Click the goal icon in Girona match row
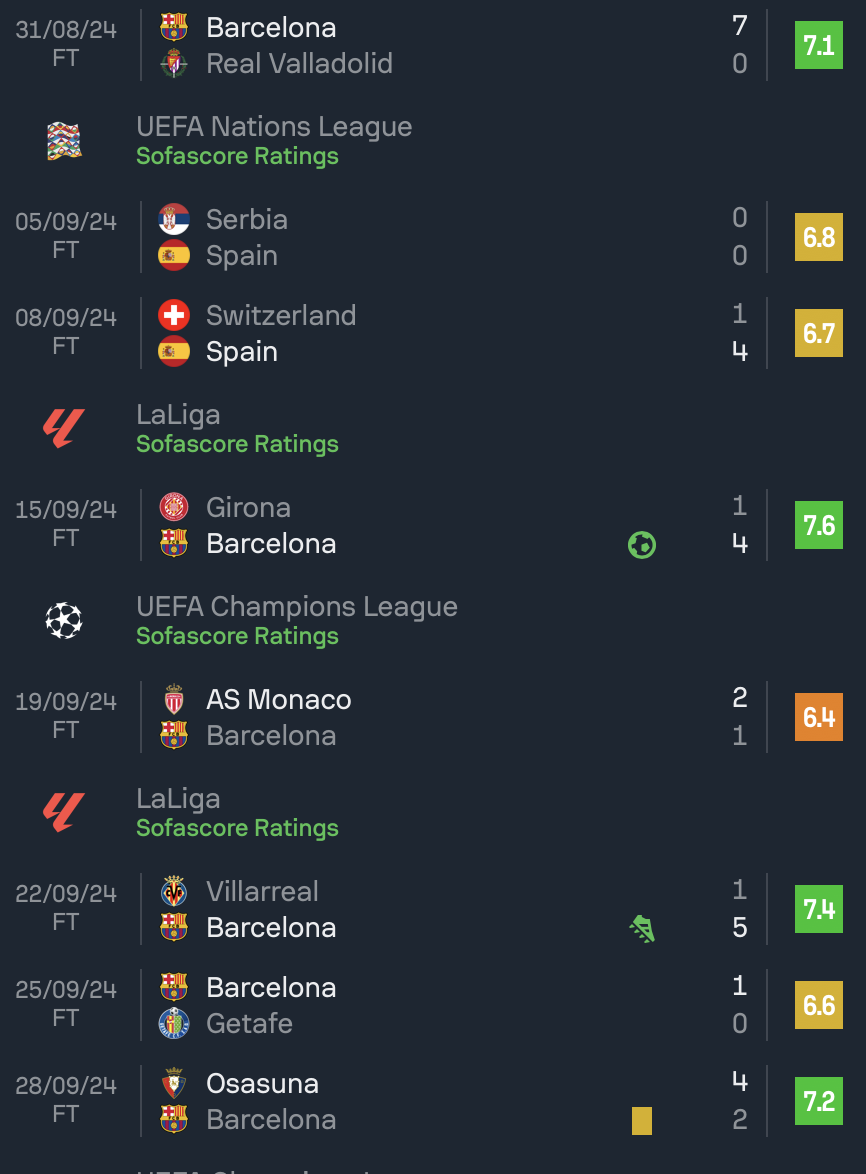The image size is (866, 1174). tap(641, 544)
